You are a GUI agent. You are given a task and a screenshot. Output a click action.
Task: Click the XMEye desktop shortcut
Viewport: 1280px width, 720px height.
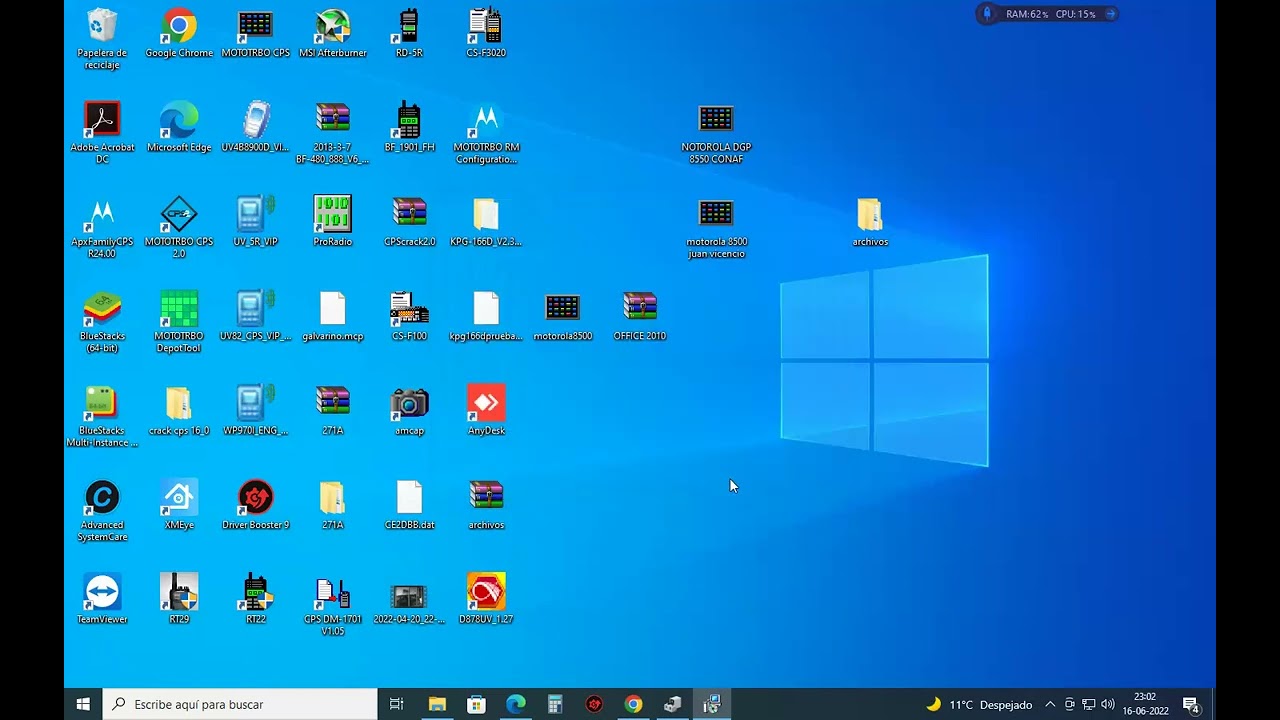[179, 505]
